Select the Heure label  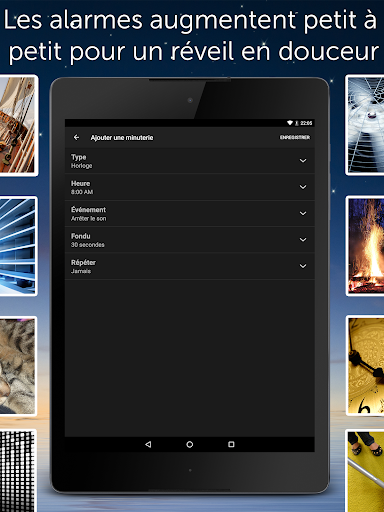[80, 183]
